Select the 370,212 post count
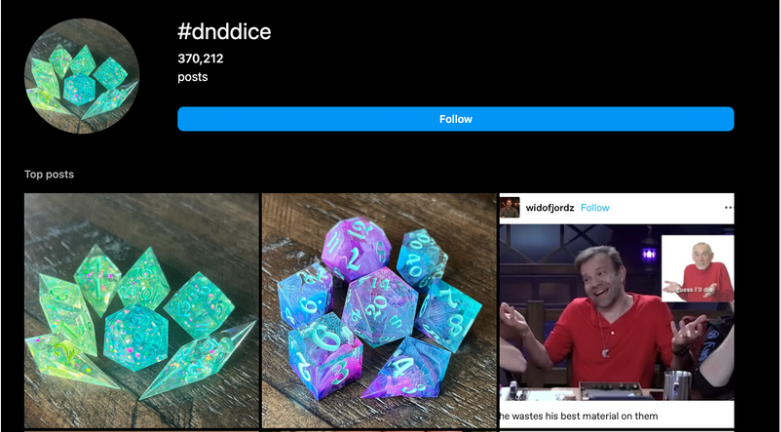Viewport: 781px width, 432px height. [200, 59]
